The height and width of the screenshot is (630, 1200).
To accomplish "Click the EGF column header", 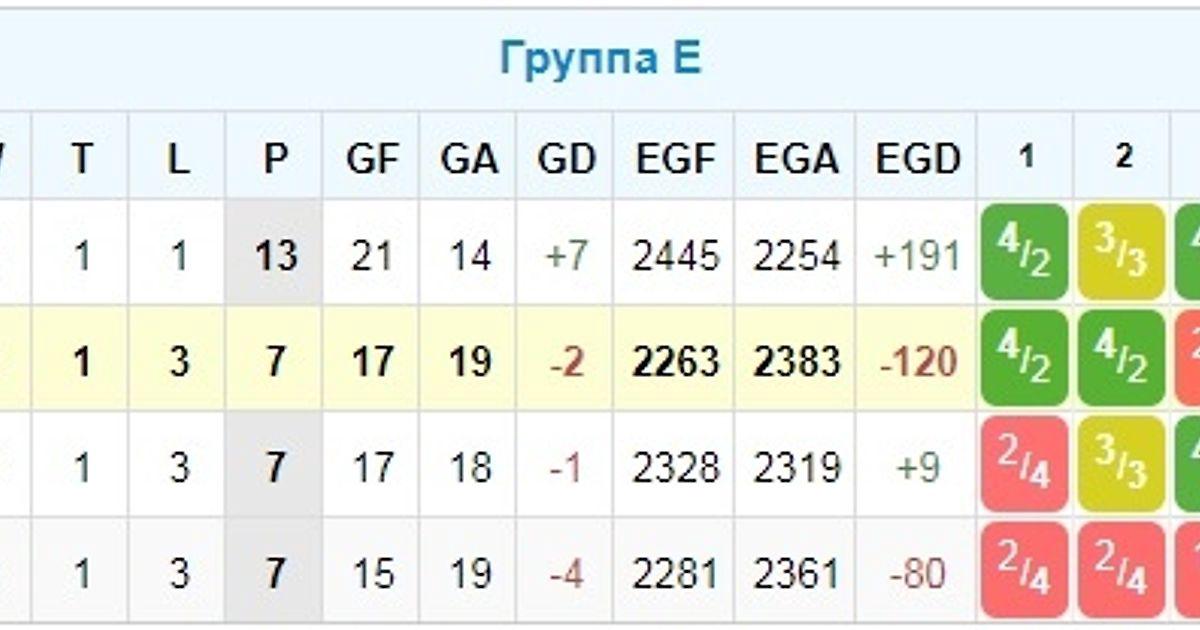I will pos(675,158).
